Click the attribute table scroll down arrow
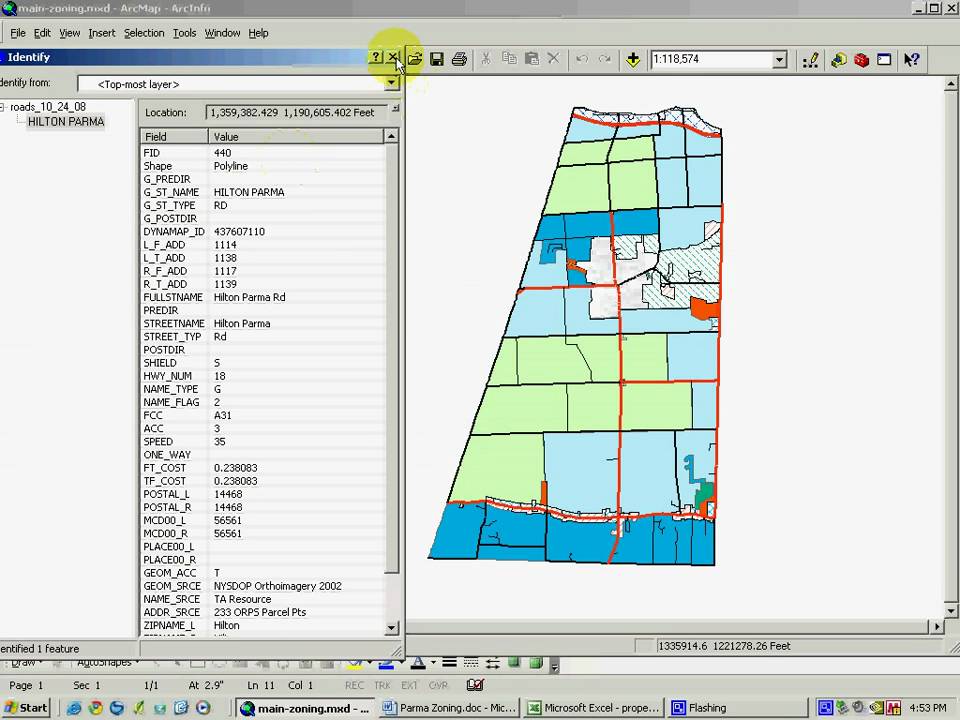 [392, 628]
